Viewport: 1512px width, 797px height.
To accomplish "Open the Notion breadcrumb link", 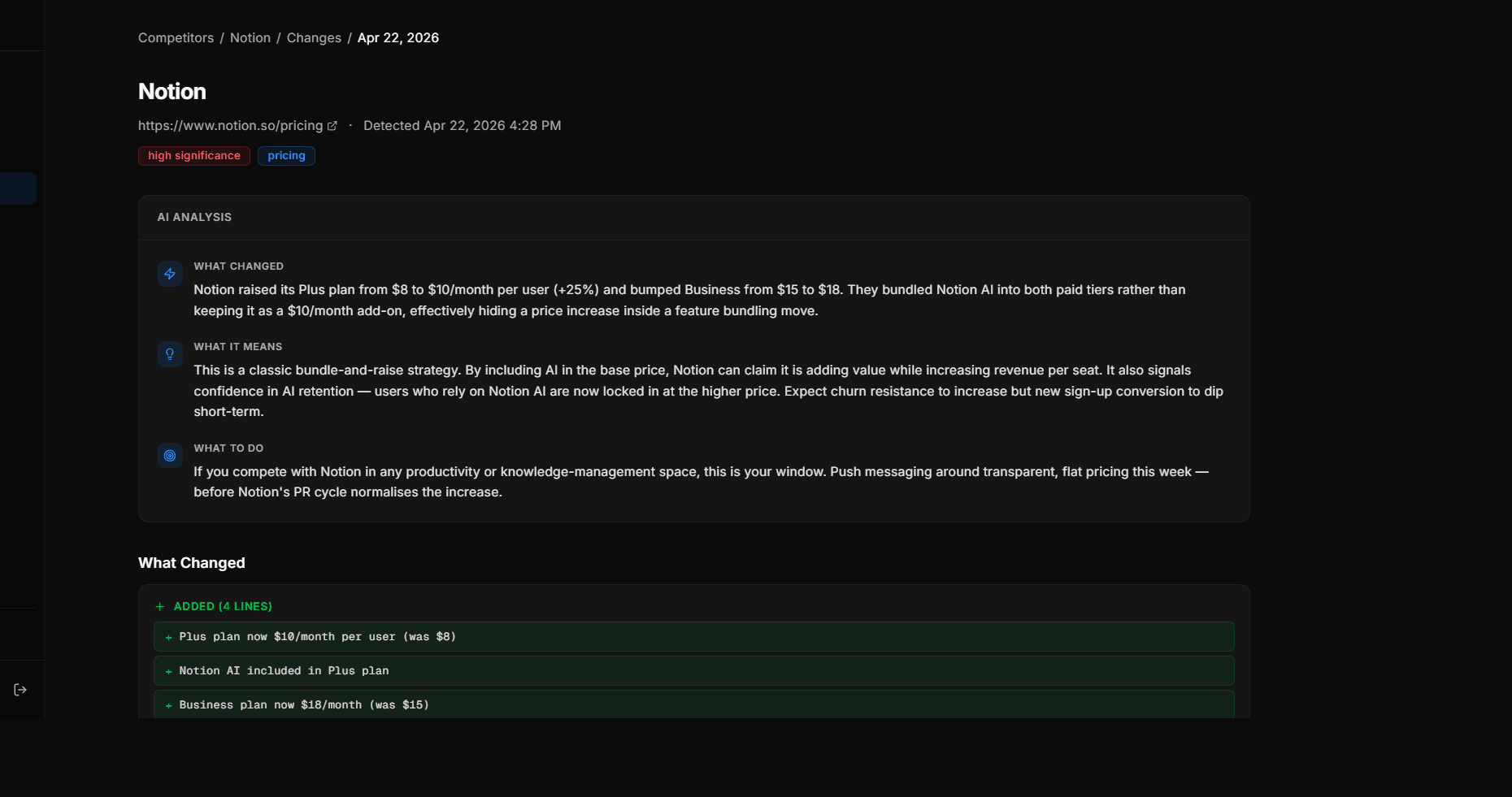I will click(x=250, y=38).
